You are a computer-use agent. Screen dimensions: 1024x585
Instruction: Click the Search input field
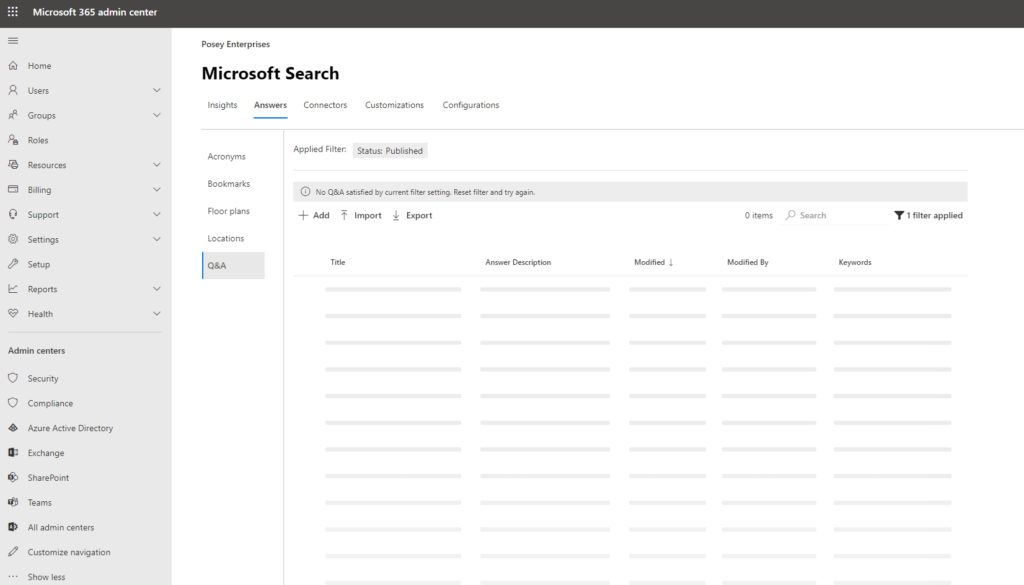tap(836, 215)
